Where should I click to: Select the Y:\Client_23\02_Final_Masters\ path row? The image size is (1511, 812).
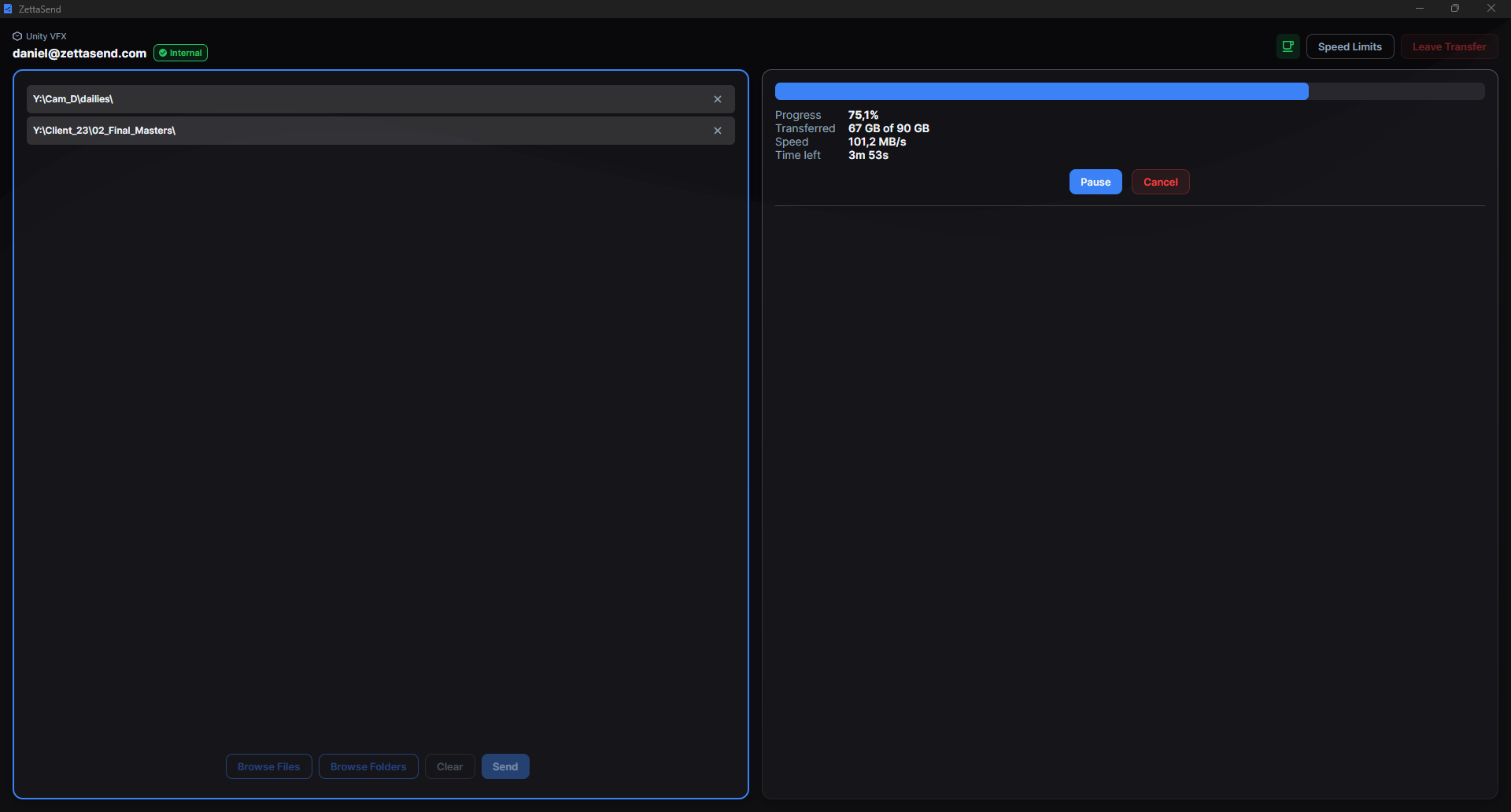pos(381,131)
